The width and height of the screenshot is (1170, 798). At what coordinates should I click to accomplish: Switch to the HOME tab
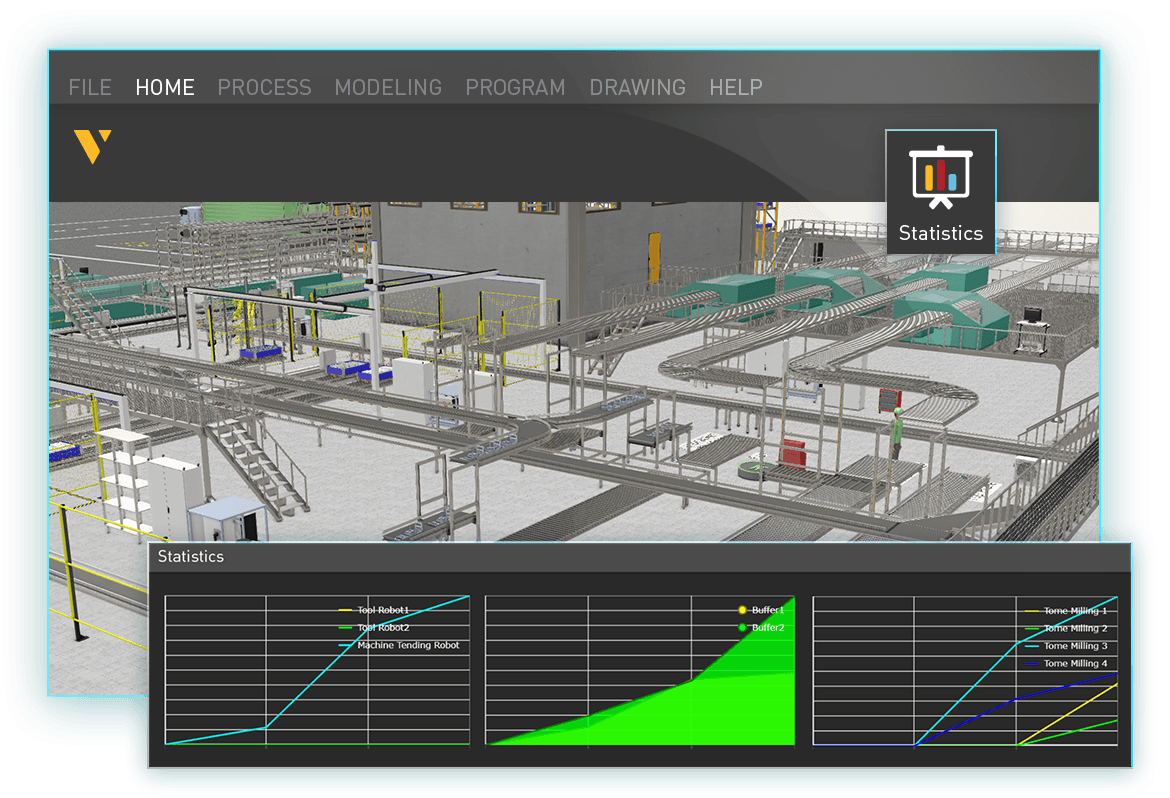pyautogui.click(x=165, y=88)
